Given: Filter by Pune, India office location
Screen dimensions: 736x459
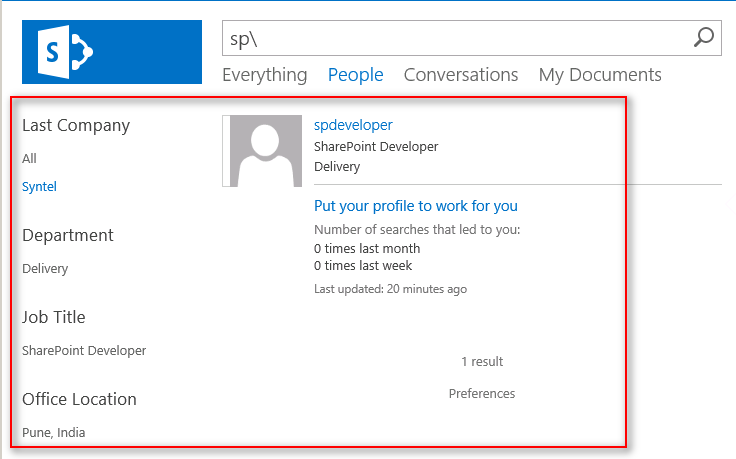Looking at the screenshot, I should click(53, 433).
